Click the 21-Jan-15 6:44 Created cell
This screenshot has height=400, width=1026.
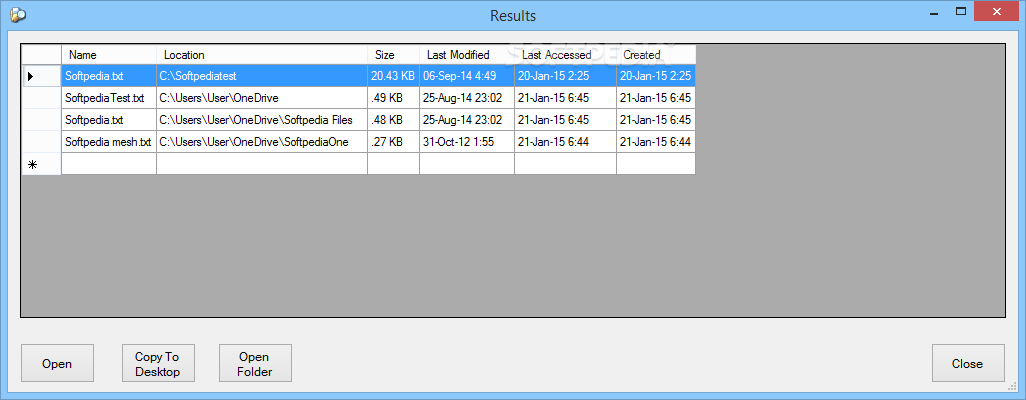(656, 142)
